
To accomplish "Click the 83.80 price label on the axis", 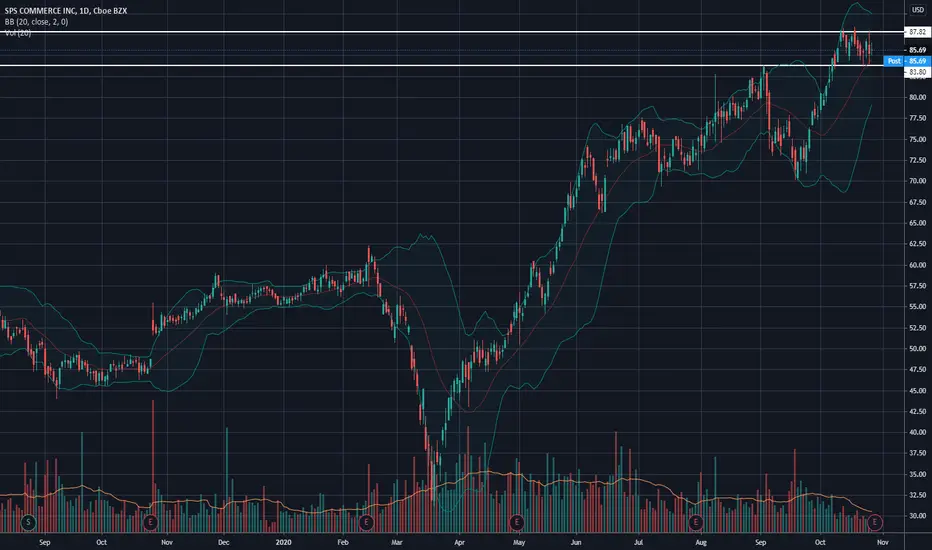I will 917,72.
